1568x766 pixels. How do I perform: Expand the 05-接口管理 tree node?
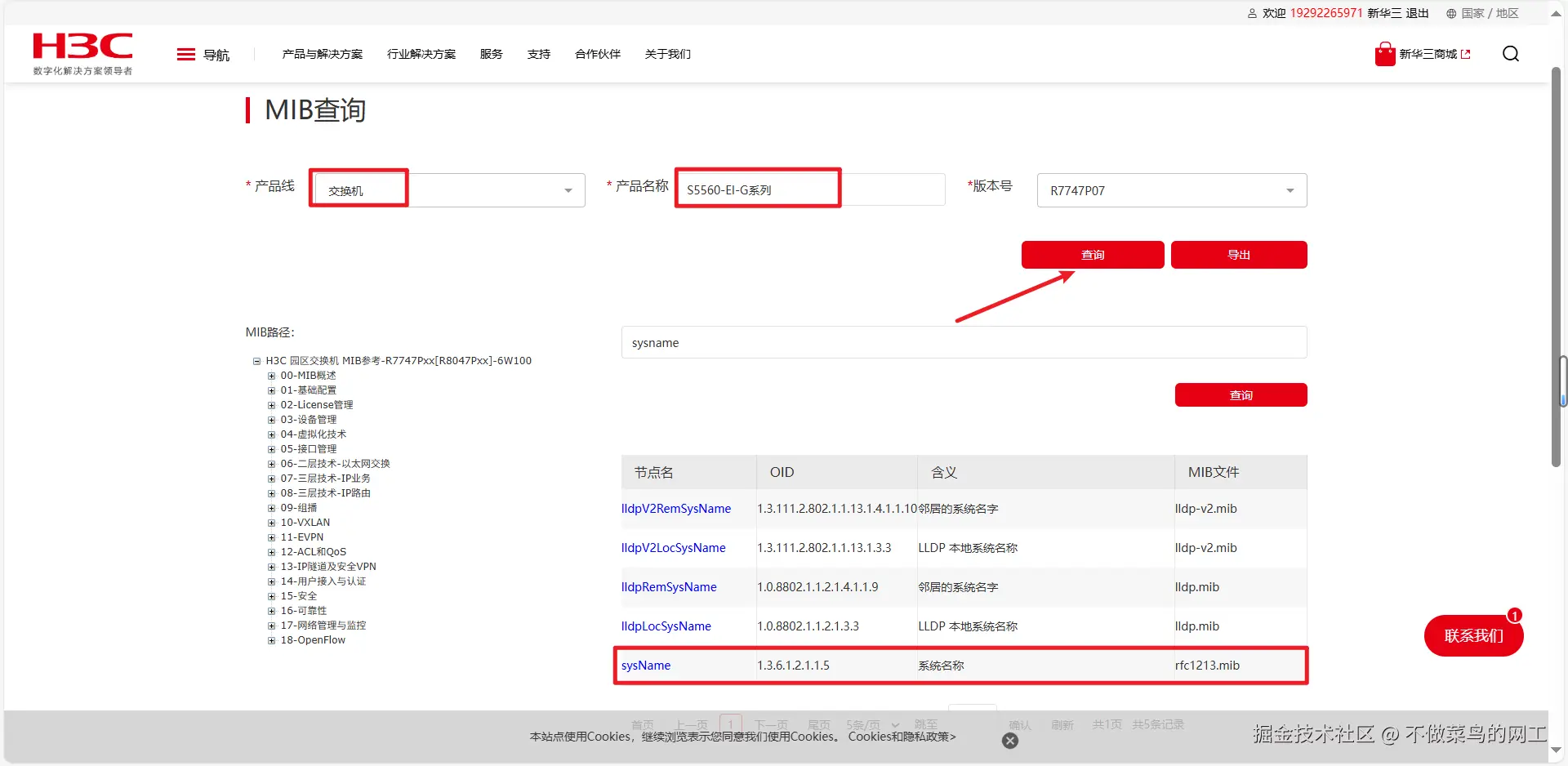[271, 449]
